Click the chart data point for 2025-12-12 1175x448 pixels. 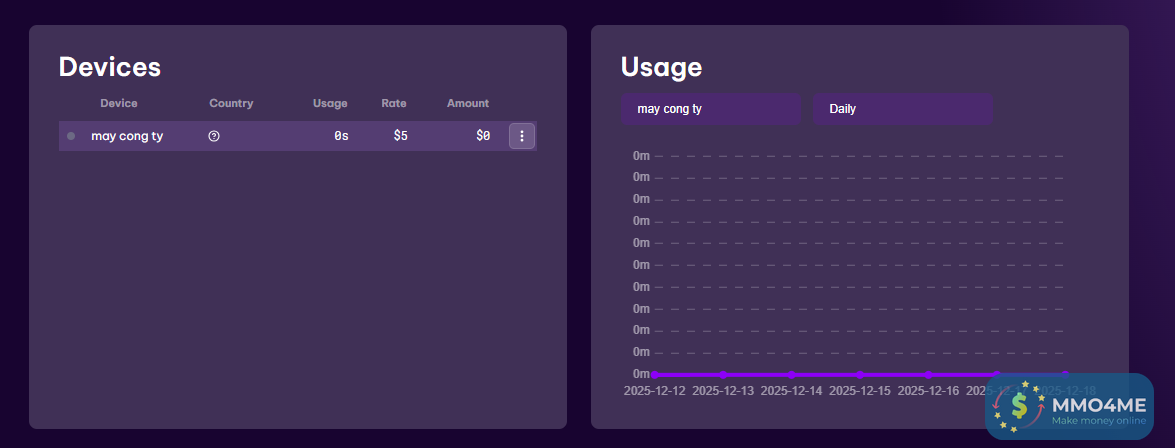(x=654, y=374)
